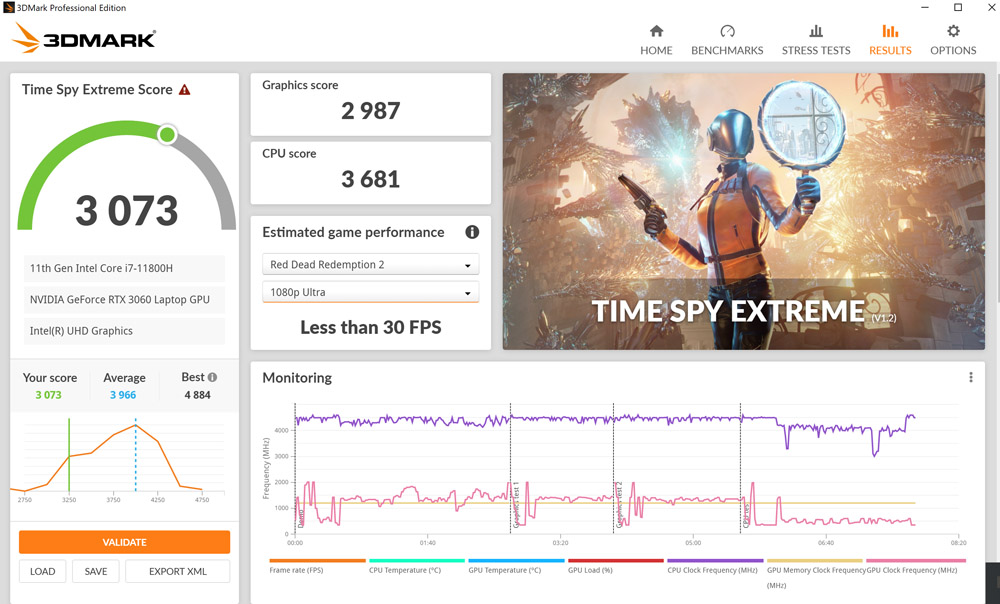This screenshot has width=1000, height=604.
Task: Click Your score value 3 073 in green
Action: pos(48,395)
